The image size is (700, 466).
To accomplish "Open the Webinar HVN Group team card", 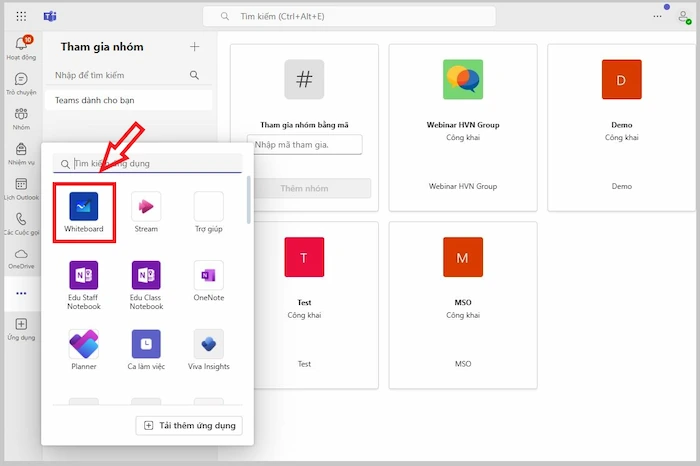I will click(x=463, y=128).
